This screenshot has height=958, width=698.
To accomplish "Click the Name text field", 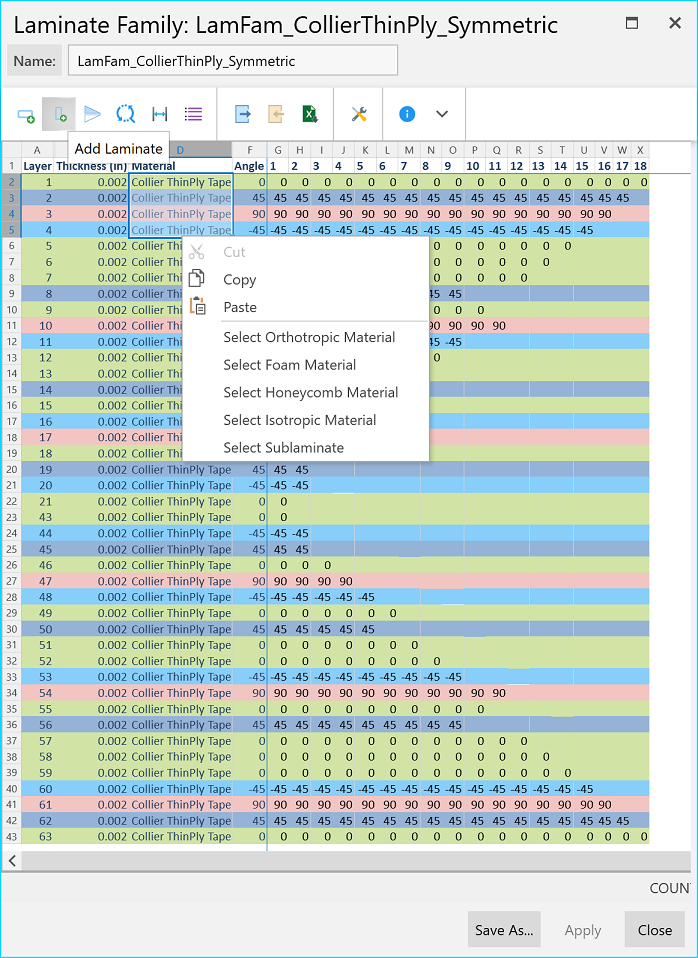I will pos(233,60).
